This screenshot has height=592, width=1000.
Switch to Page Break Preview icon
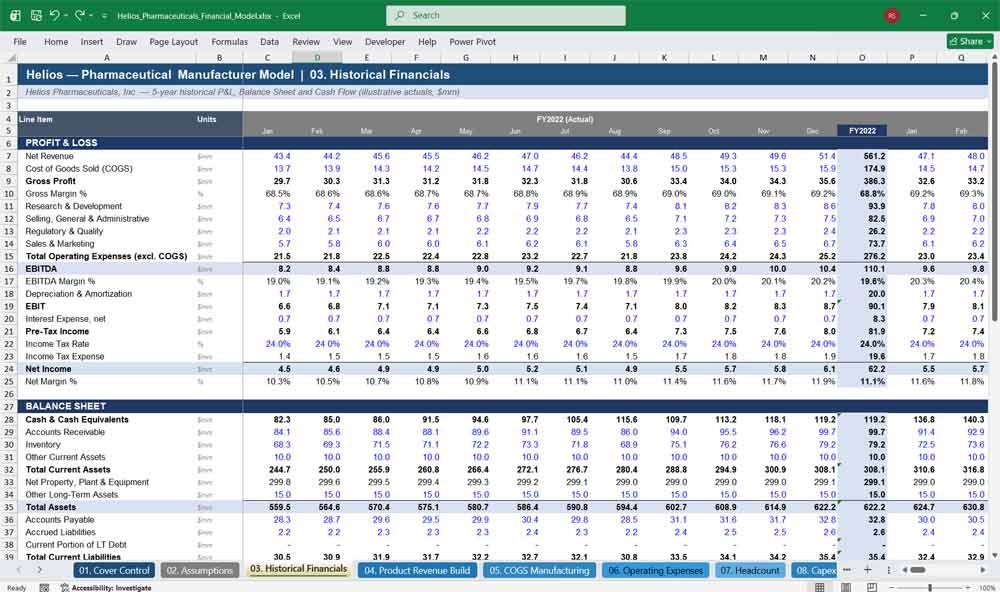872,587
